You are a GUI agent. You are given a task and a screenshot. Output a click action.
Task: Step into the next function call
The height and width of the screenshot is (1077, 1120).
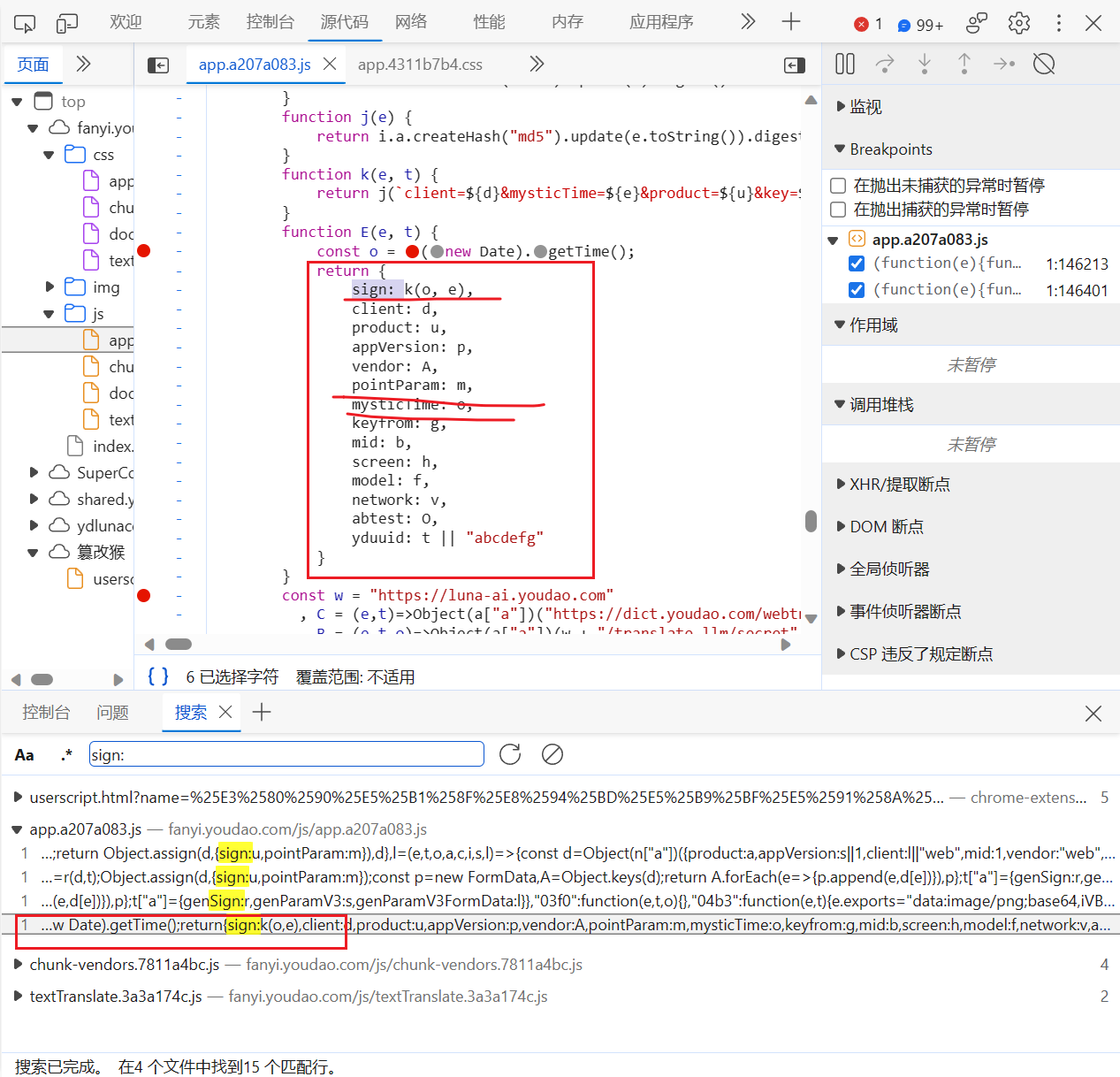tap(925, 64)
